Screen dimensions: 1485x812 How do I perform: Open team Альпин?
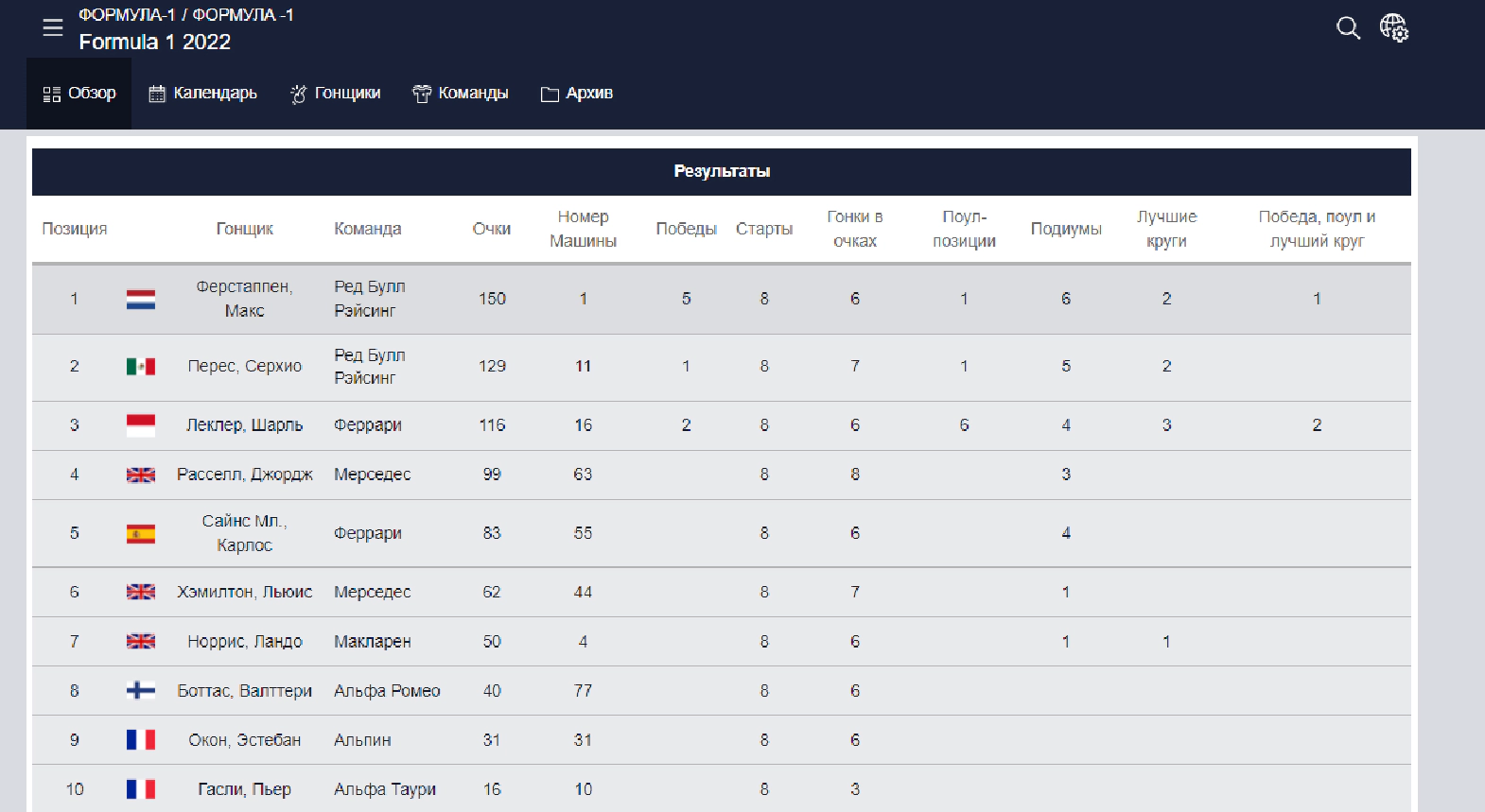pyautogui.click(x=362, y=740)
